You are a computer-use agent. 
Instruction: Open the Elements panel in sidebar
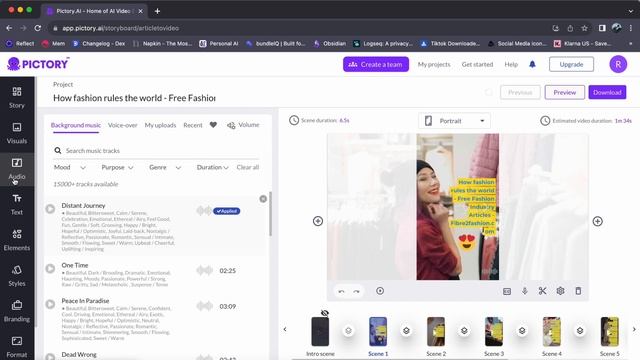tap(17, 240)
